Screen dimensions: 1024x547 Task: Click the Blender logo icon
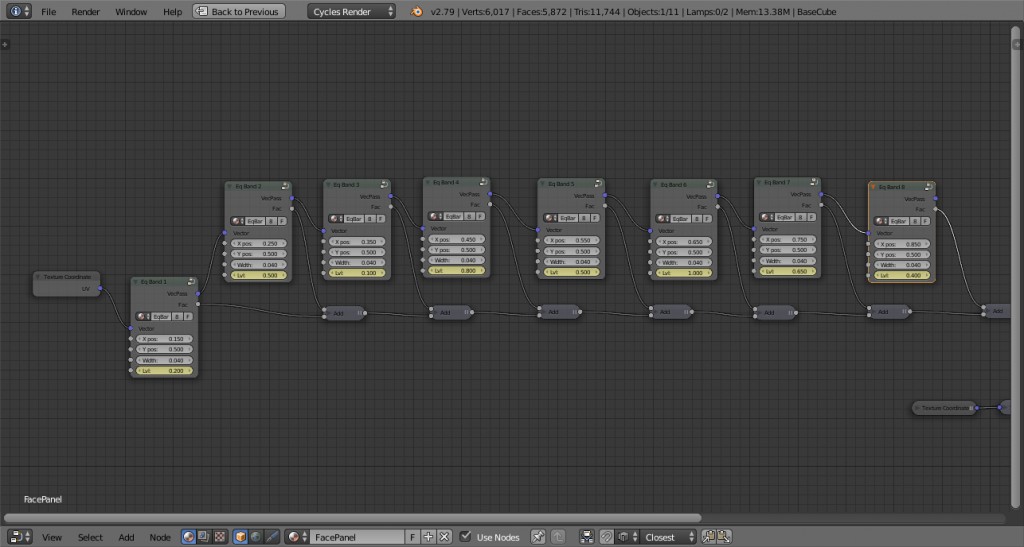click(416, 11)
